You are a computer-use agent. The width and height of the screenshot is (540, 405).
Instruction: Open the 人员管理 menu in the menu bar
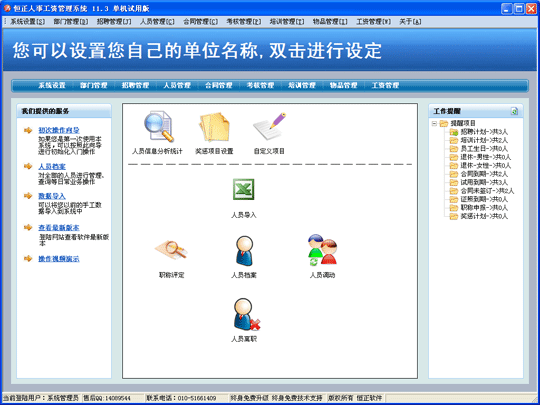tap(157, 21)
